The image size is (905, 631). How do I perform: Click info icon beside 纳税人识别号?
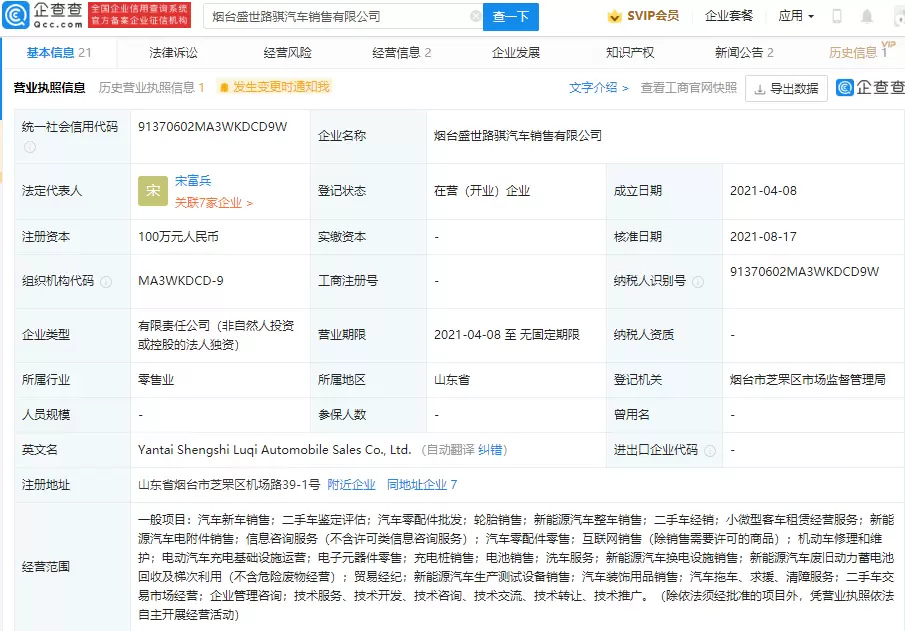698,282
